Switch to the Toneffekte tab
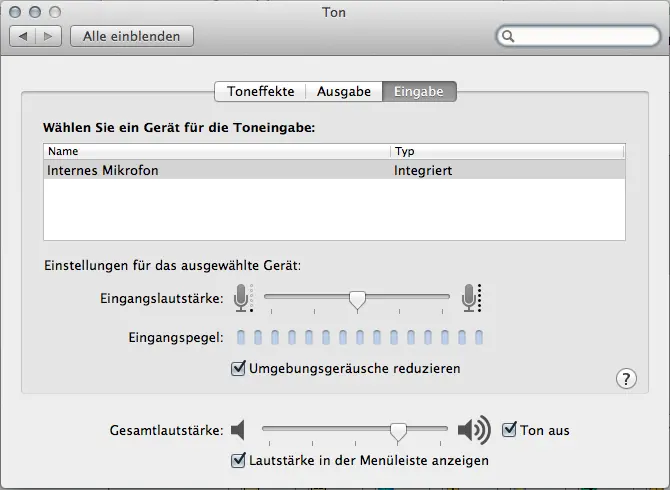Image resolution: width=670 pixels, height=490 pixels. 260,91
